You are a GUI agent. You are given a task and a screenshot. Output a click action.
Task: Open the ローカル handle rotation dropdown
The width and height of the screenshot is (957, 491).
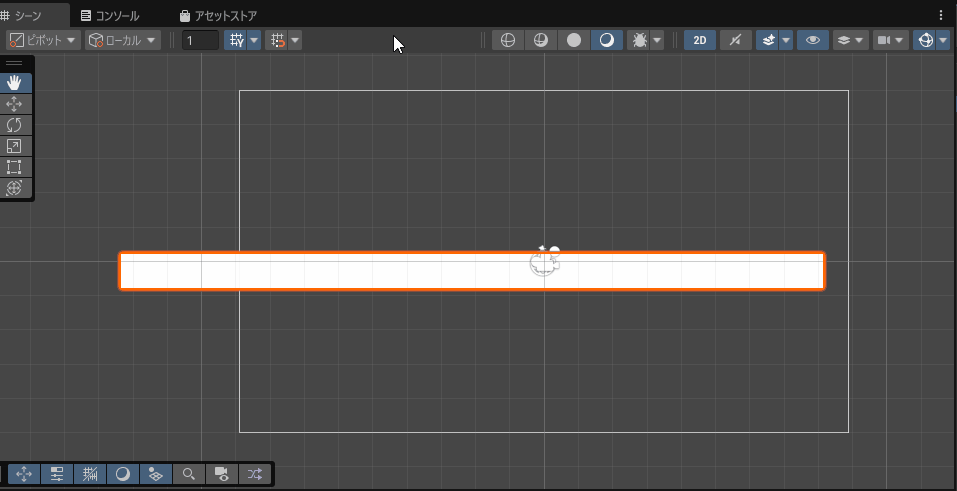tap(123, 40)
